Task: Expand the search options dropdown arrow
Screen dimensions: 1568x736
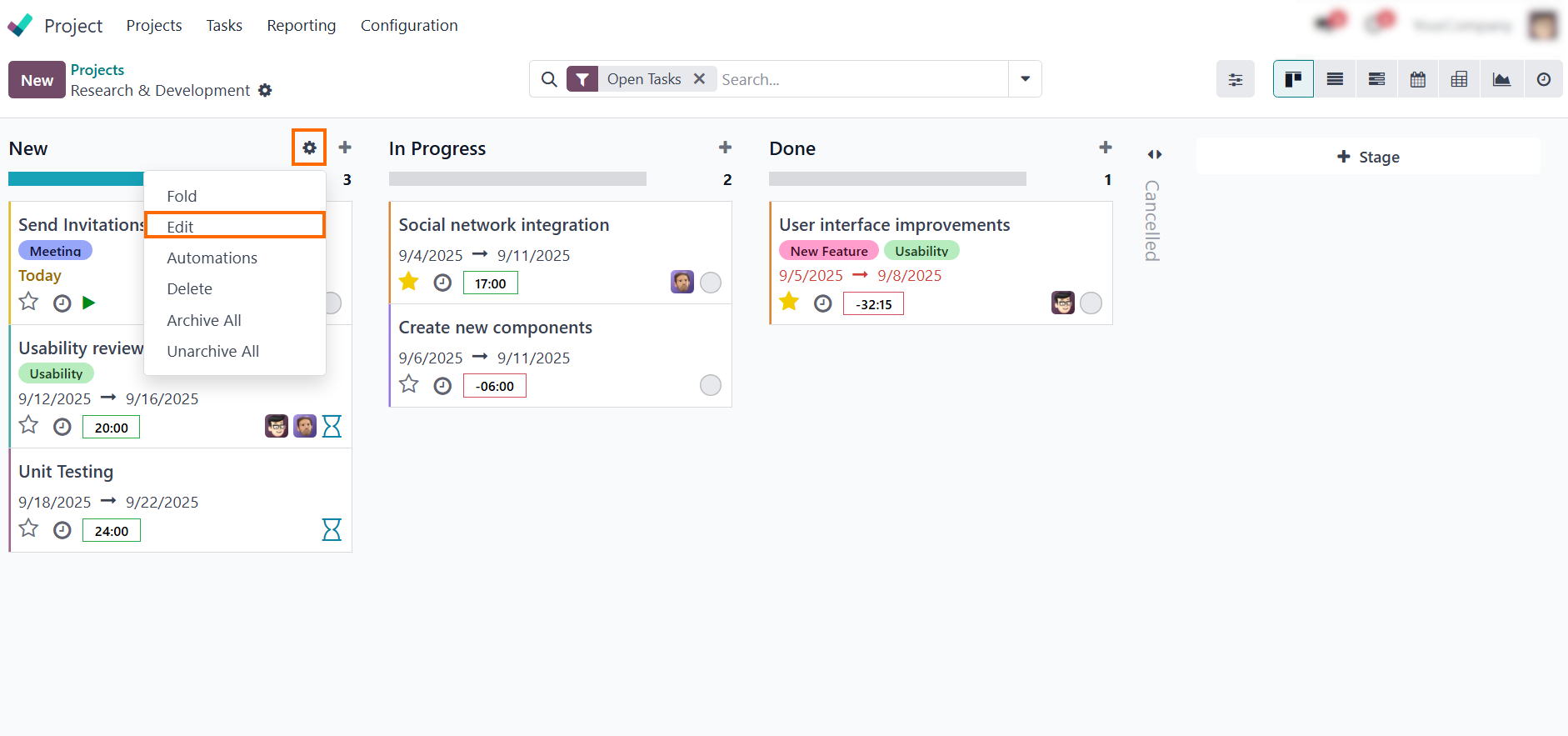Action: click(1025, 79)
